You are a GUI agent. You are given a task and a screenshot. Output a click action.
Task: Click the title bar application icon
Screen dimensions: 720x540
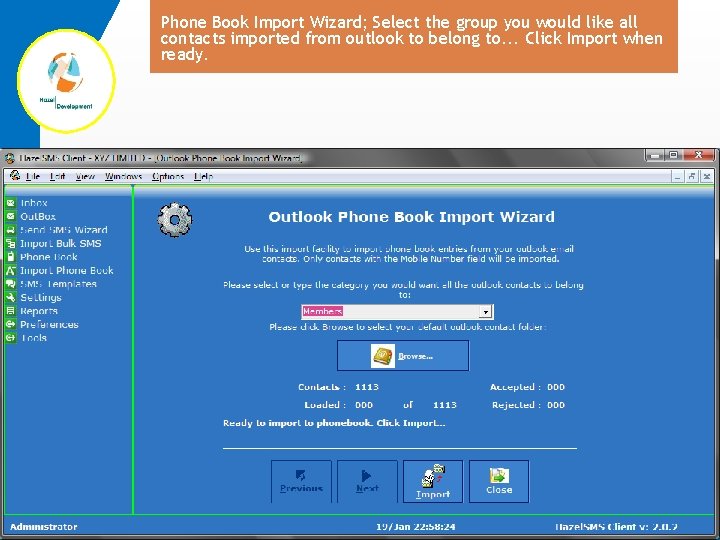pos(10,158)
